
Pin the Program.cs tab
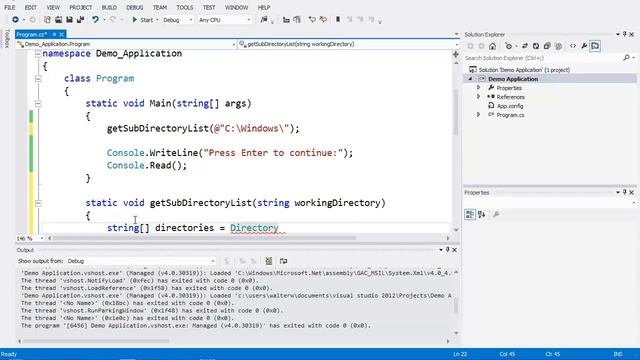[x=54, y=34]
